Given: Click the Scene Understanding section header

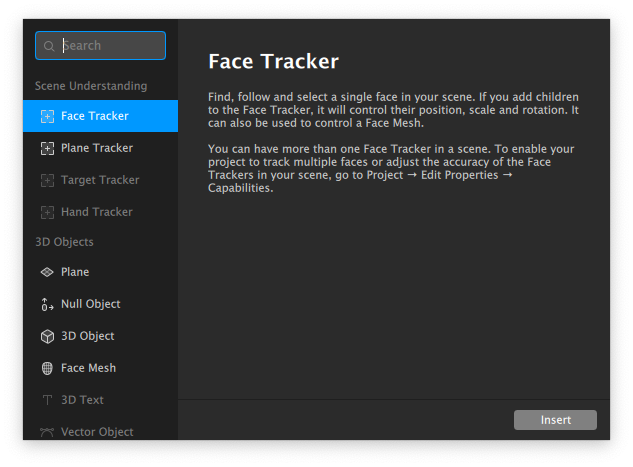Looking at the screenshot, I should [x=91, y=86].
